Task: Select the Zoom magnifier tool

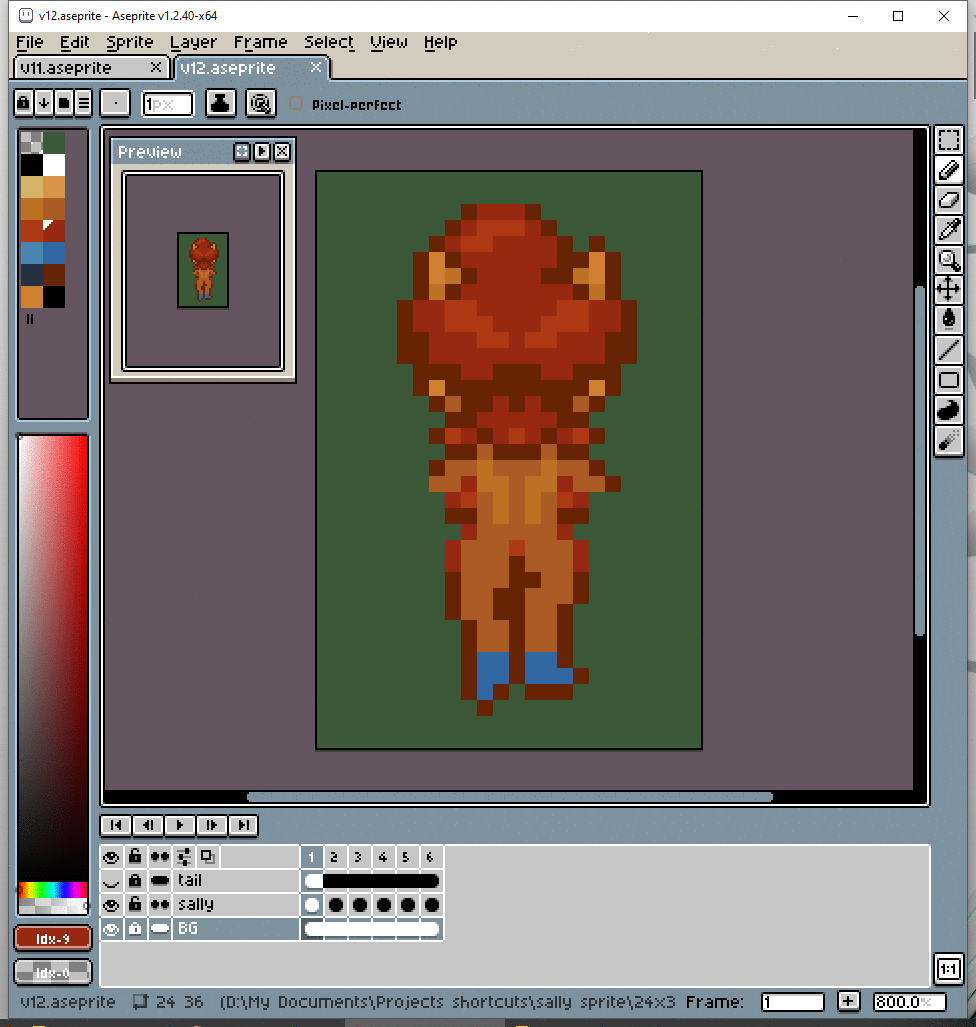Action: click(948, 260)
